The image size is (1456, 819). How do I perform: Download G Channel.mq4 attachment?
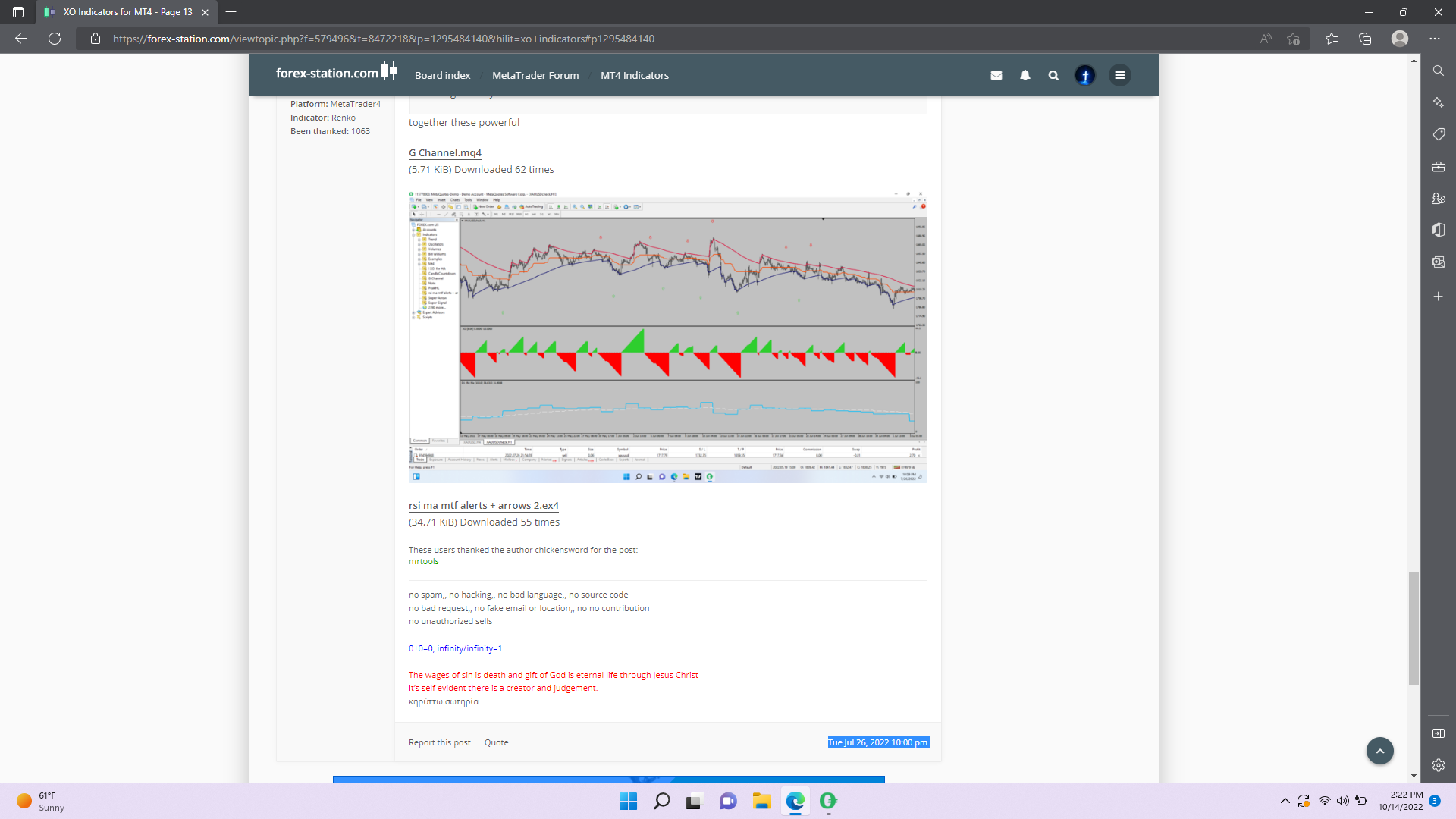pos(445,152)
